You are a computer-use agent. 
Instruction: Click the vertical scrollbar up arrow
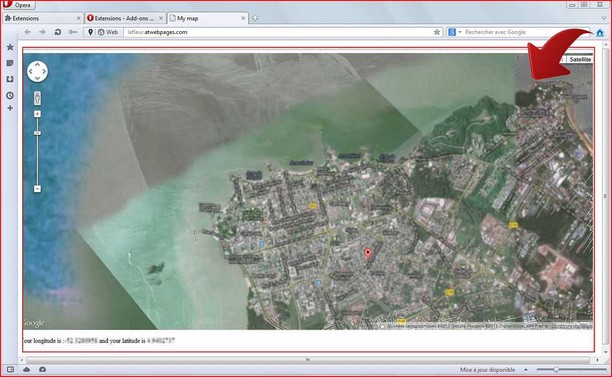(605, 46)
